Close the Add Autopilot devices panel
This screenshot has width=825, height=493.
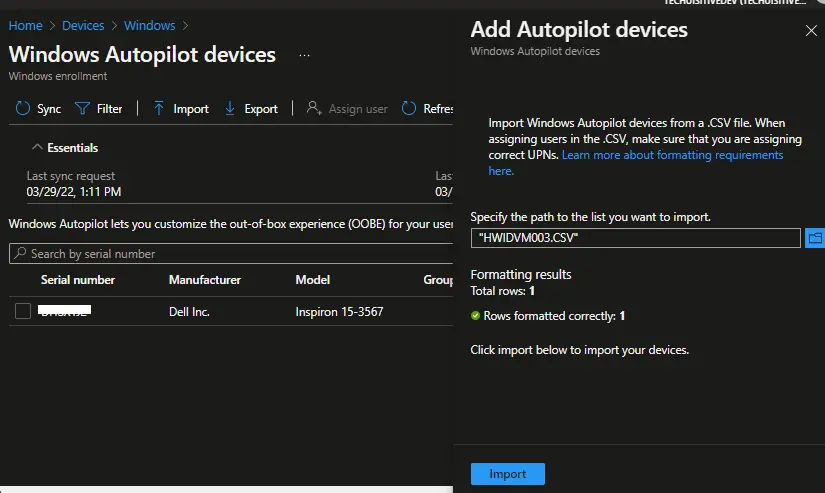click(x=811, y=31)
